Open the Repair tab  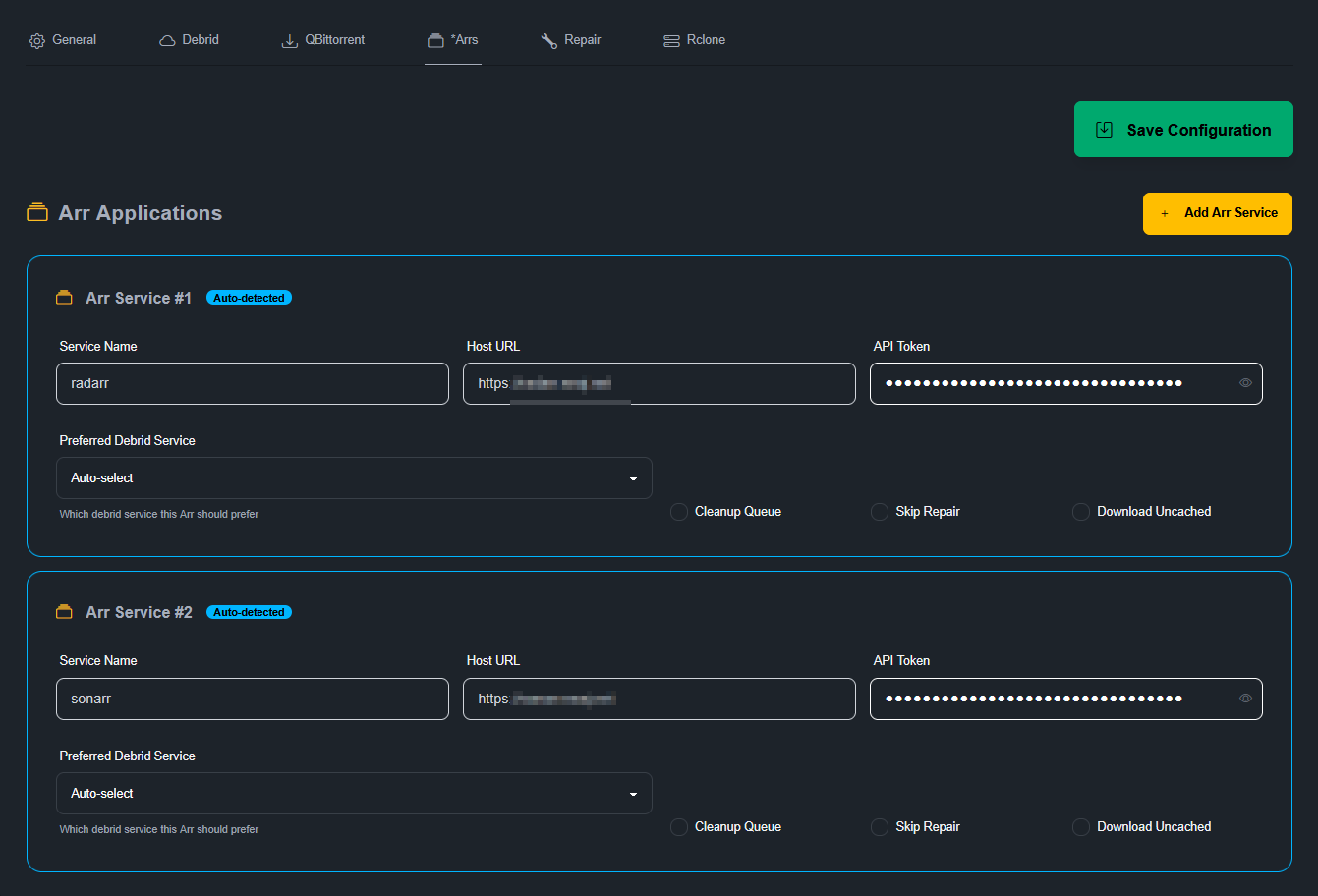(x=571, y=40)
